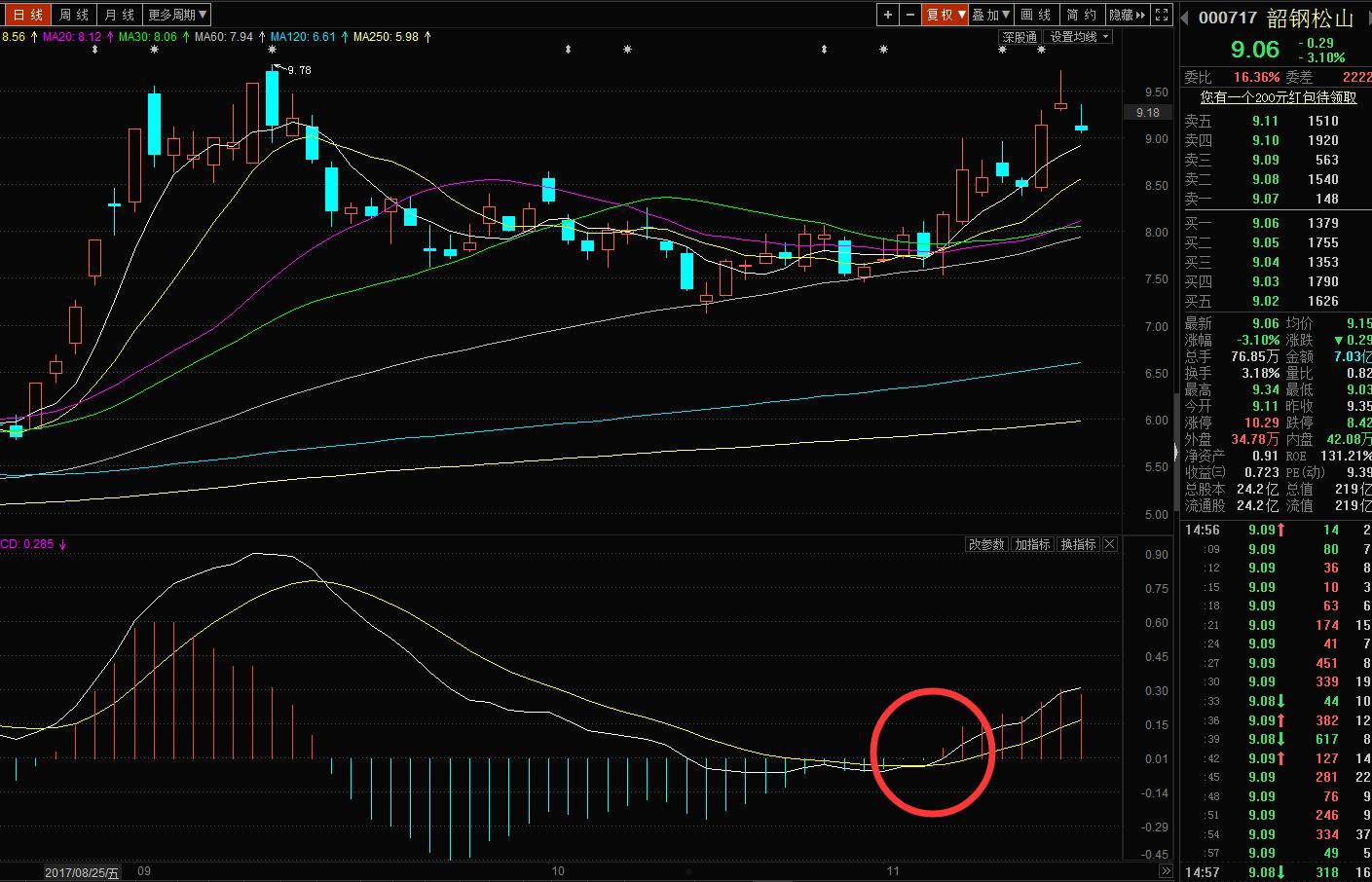Zoom in chart with plus button
Screen dimensions: 1372x882
tap(888, 15)
